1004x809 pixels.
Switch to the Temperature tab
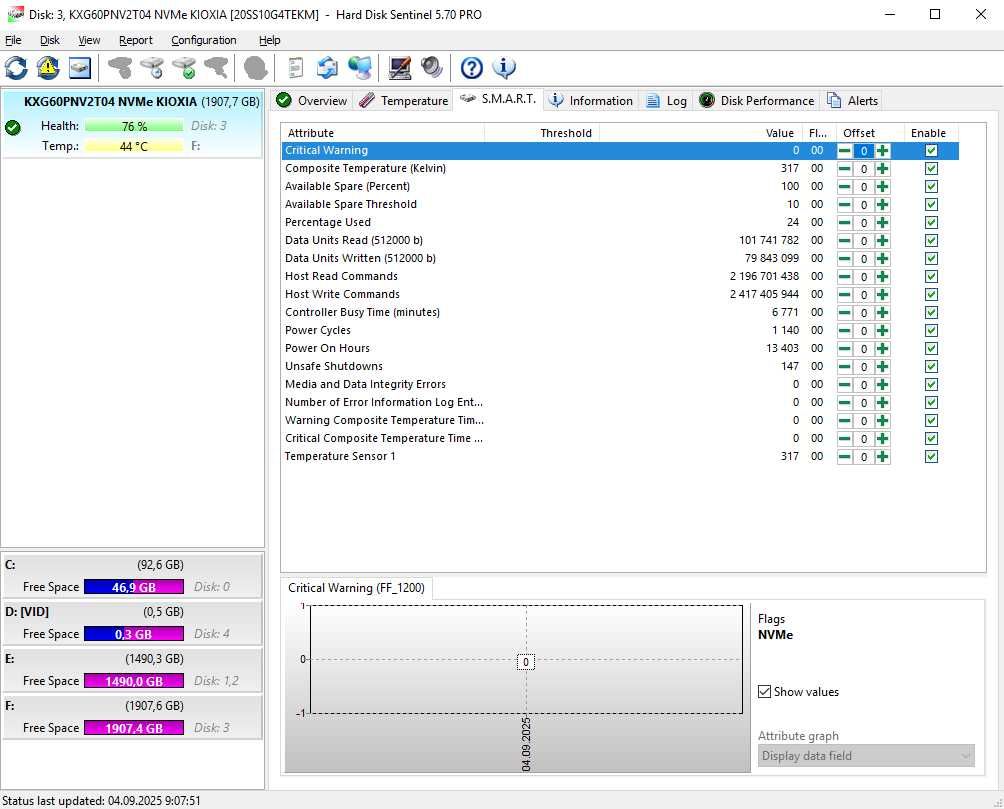point(404,101)
